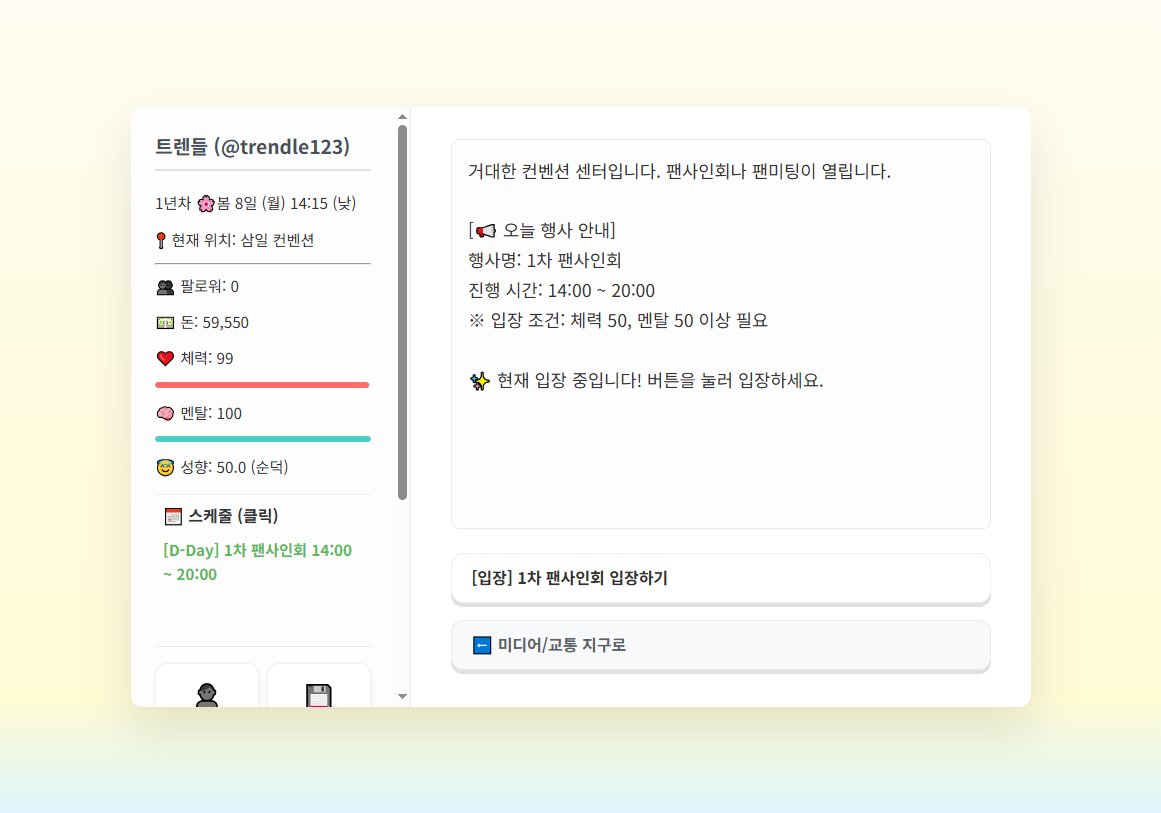1161x813 pixels.
Task: Click the calendar icon beside 스케줄
Action: [x=173, y=516]
